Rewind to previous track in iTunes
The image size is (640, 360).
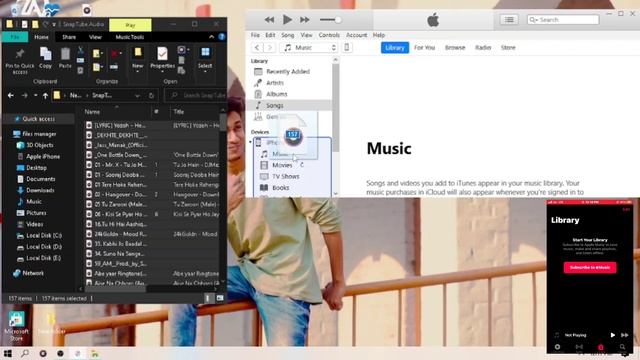[269, 20]
